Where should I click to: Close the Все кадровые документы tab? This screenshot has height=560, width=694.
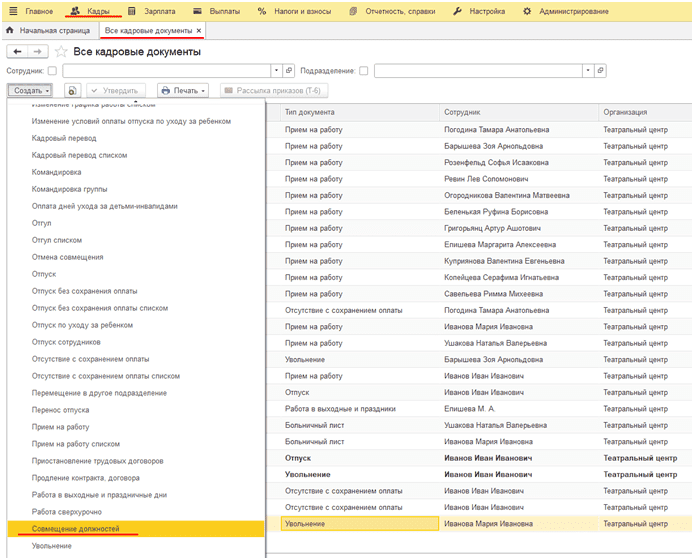199,31
